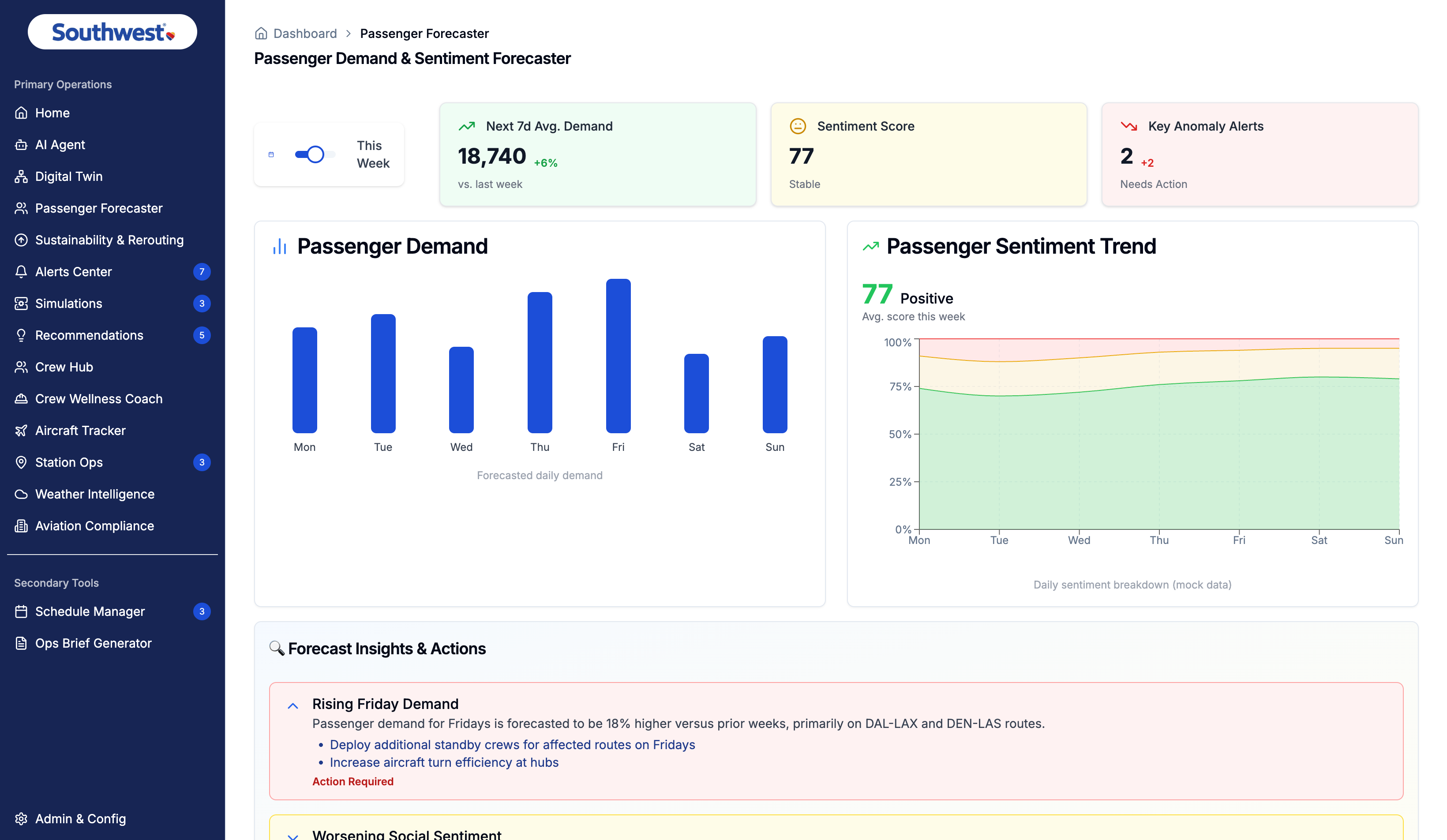Click the Recommendations badge showing 5
The height and width of the screenshot is (840, 1447).
tap(202, 335)
